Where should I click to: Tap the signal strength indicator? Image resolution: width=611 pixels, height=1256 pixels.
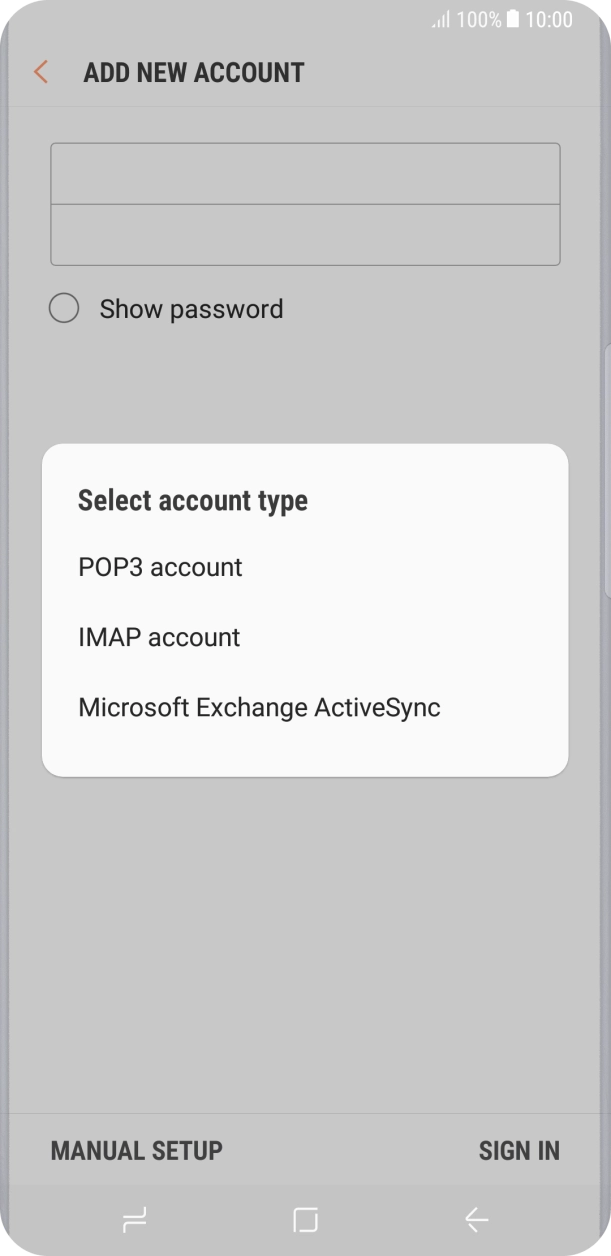440,20
